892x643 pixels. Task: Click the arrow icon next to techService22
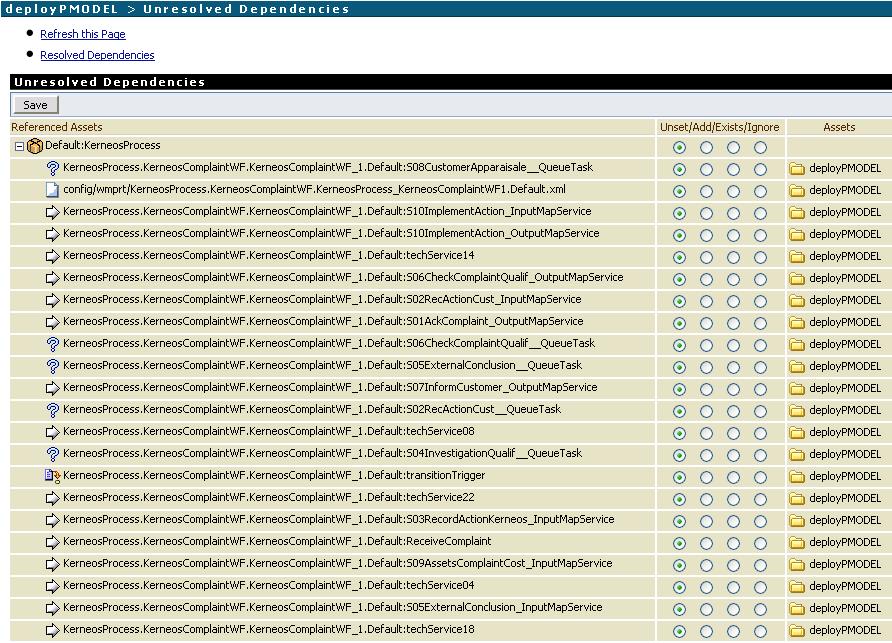[x=52, y=498]
